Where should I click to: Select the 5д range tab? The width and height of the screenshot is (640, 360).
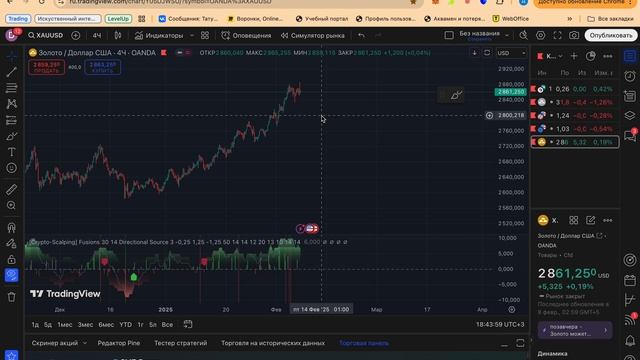pos(48,325)
